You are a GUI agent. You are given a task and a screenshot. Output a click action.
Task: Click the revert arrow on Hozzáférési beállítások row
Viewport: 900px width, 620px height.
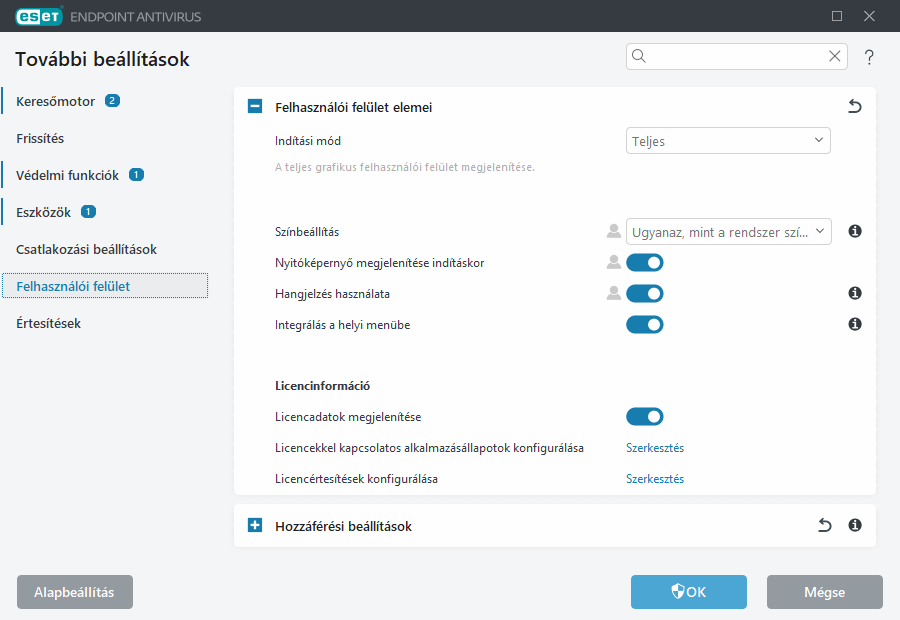point(824,524)
